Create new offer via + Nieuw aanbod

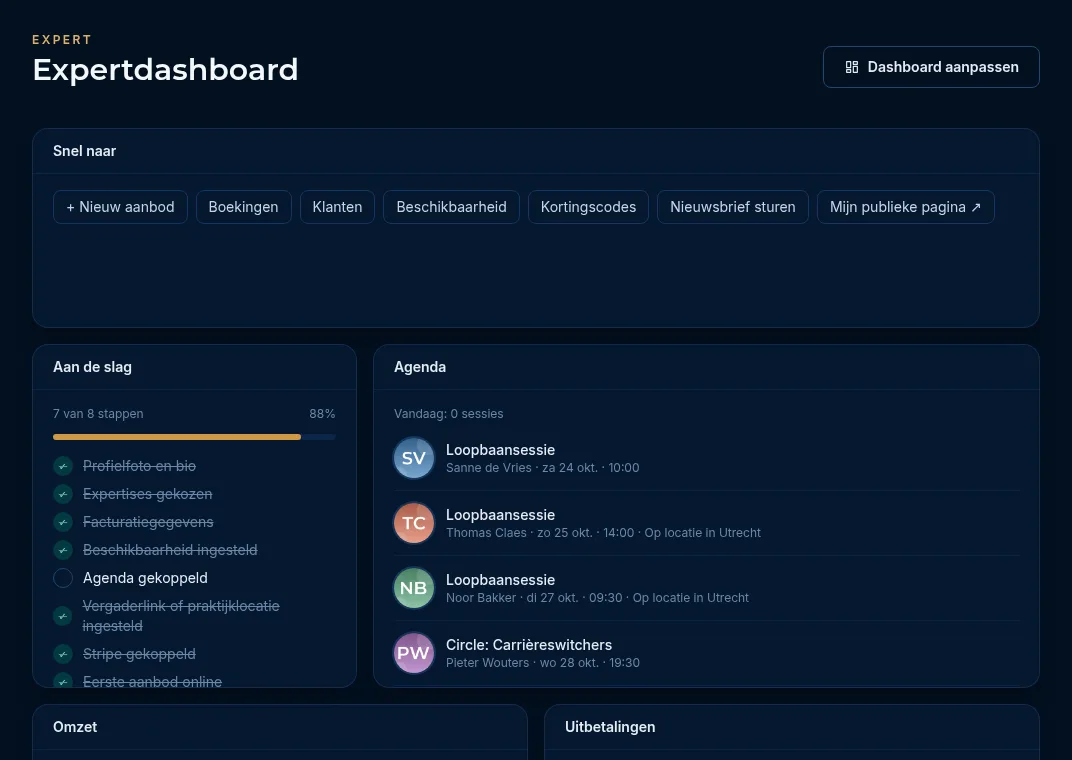coord(120,207)
